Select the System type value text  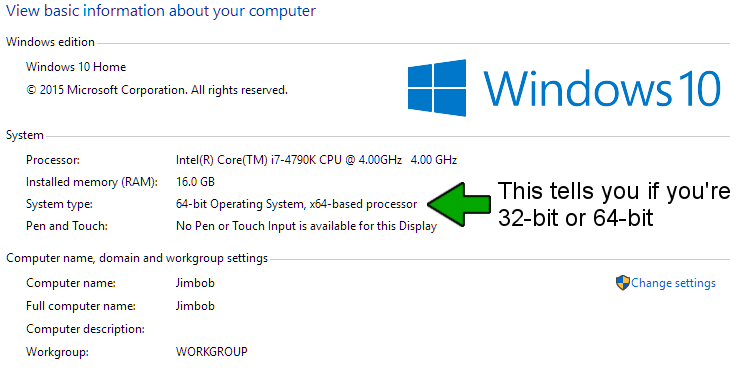[x=296, y=204]
